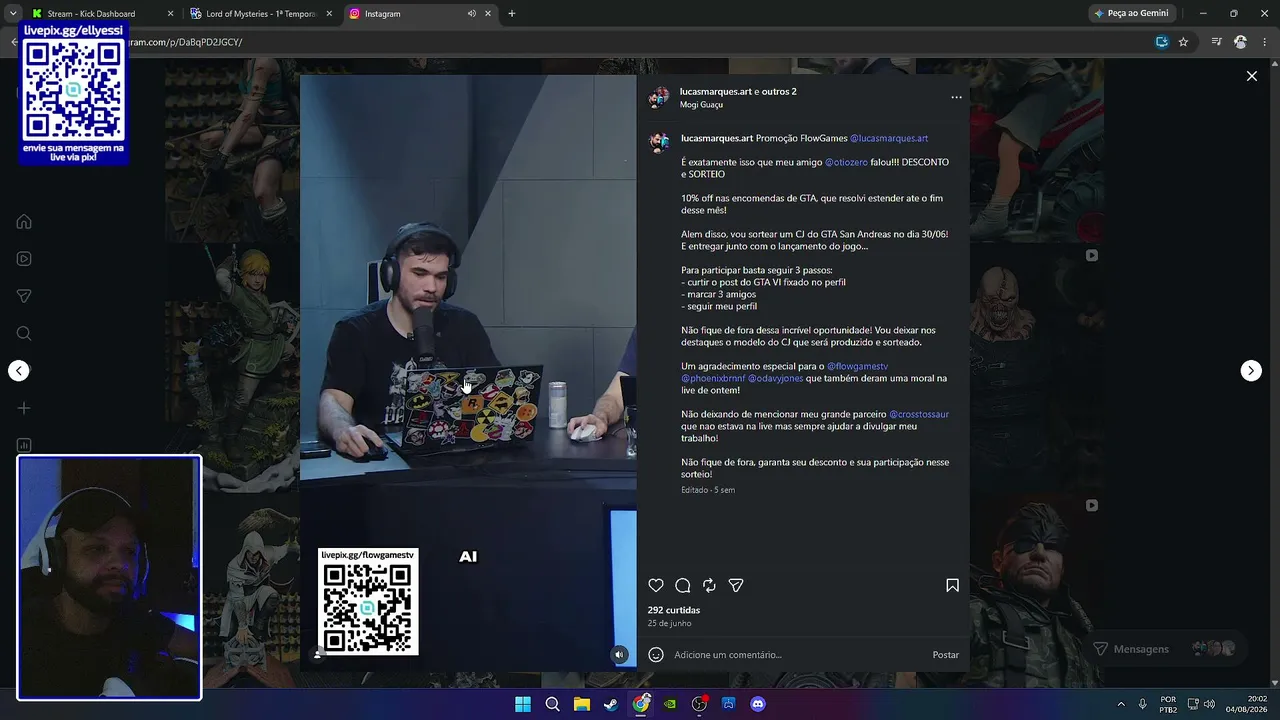View the 292 curtidas likes list
This screenshot has width=1280, height=720.
point(674,610)
